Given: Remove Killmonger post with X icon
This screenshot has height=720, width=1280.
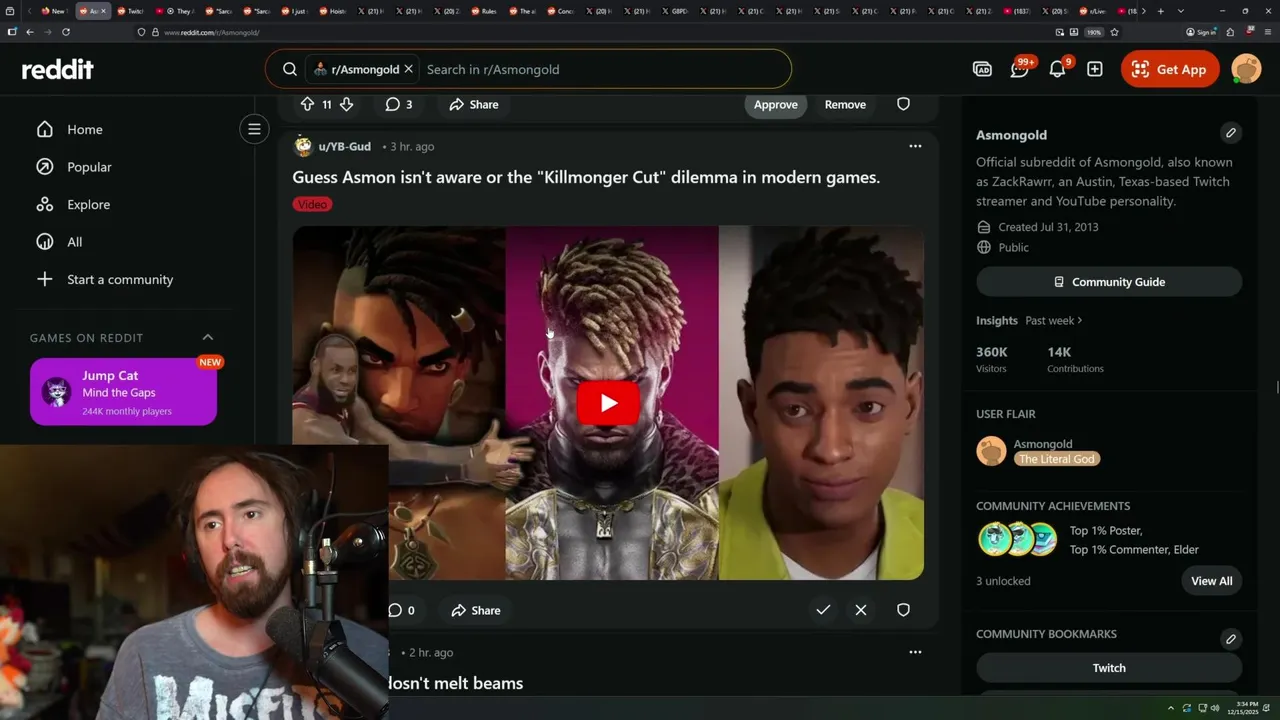Looking at the screenshot, I should [x=861, y=610].
